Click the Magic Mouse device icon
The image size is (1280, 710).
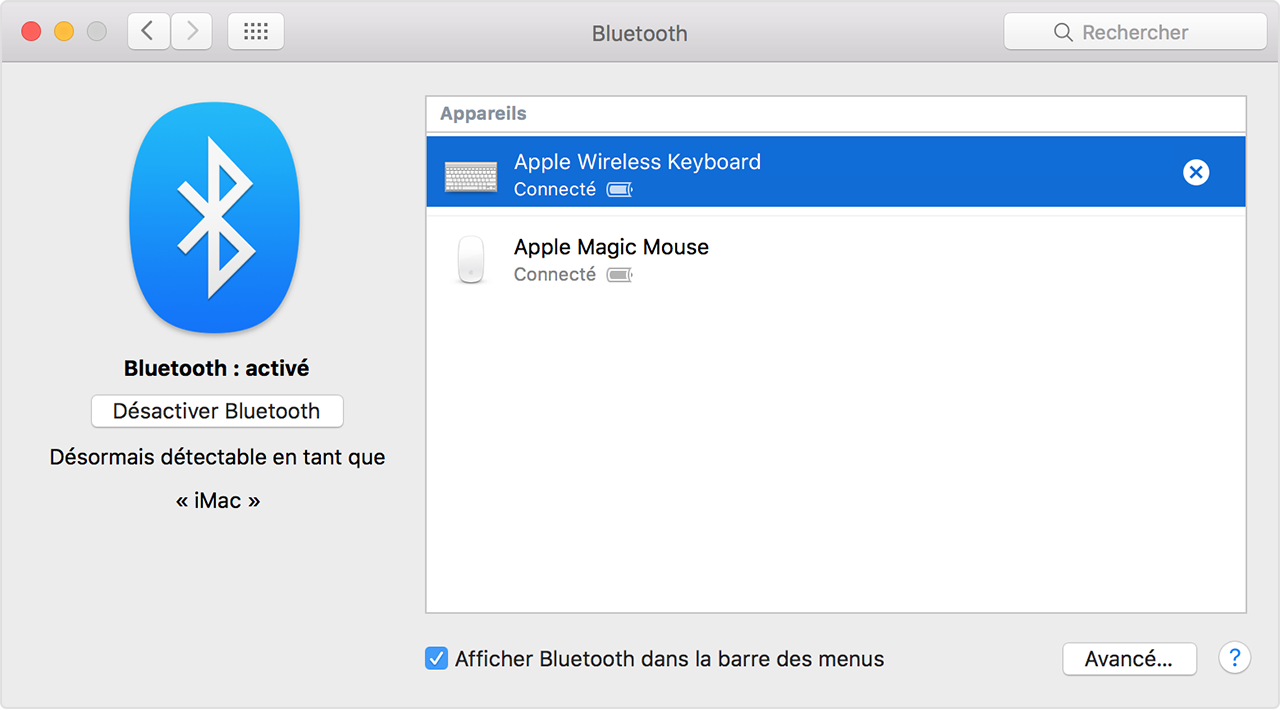click(x=471, y=260)
